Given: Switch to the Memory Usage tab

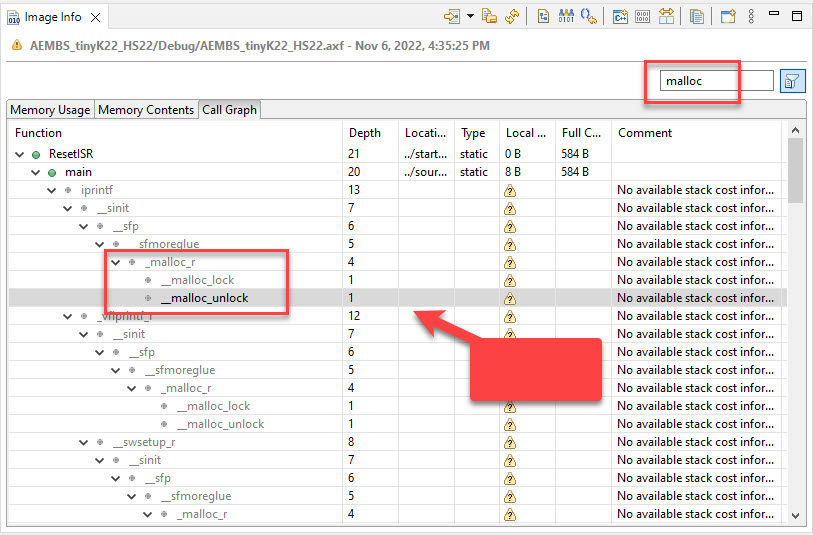Looking at the screenshot, I should click(x=50, y=110).
